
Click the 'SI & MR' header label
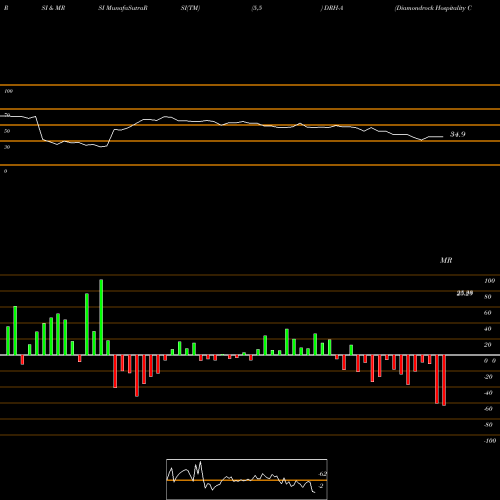tap(53, 8)
